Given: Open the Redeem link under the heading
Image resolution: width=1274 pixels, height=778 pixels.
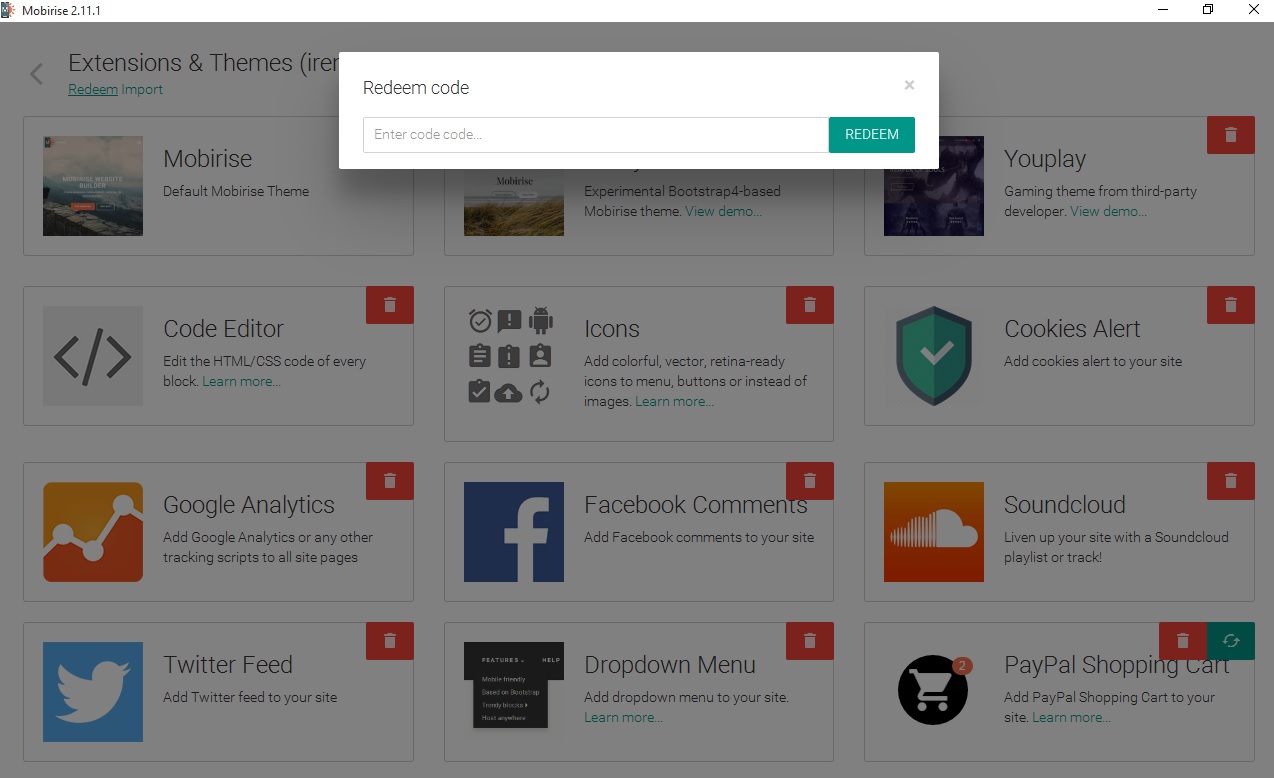Looking at the screenshot, I should point(92,90).
